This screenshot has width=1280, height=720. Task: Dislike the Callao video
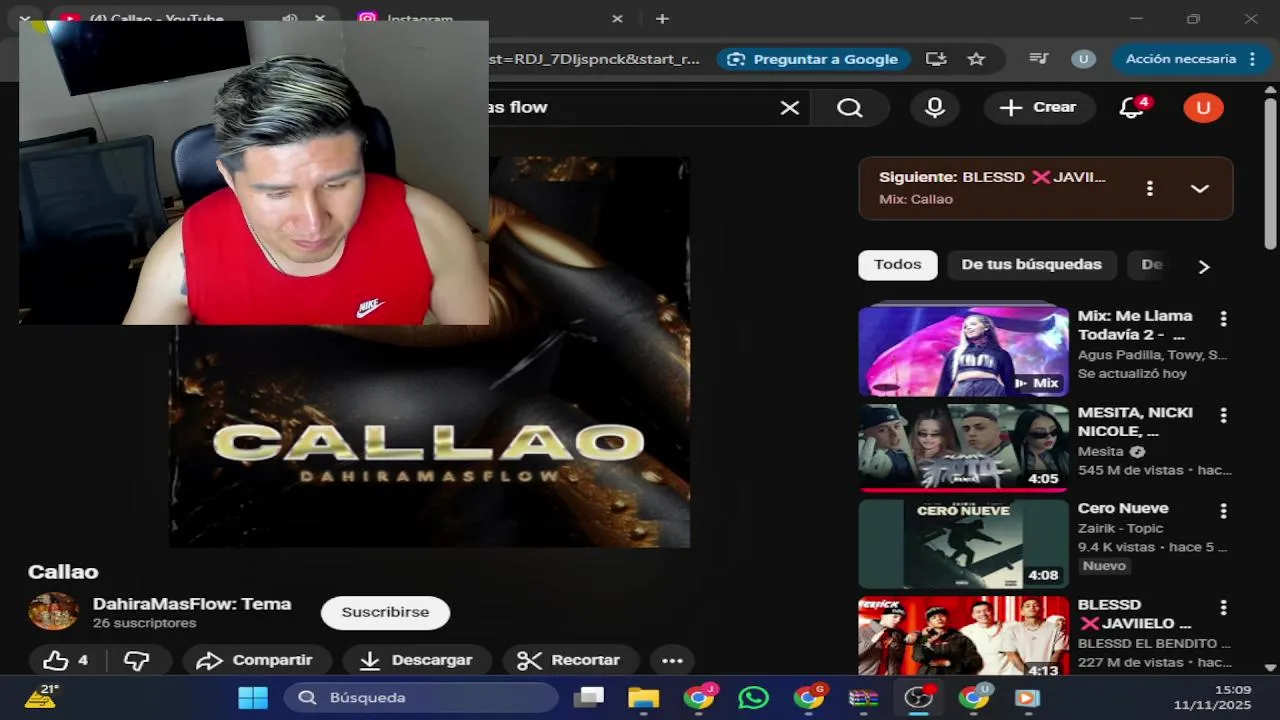pyautogui.click(x=138, y=660)
